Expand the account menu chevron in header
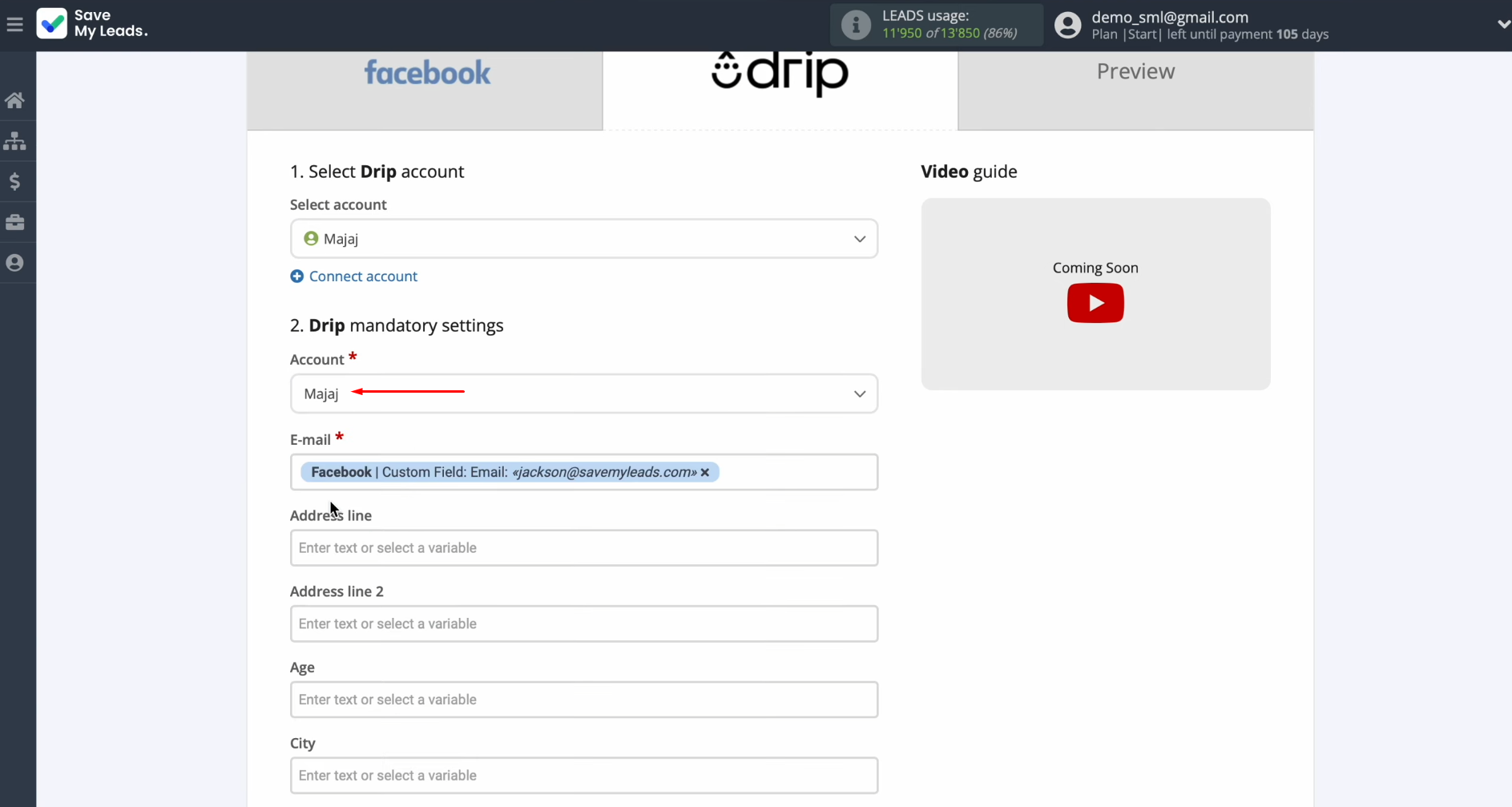Screen dimensions: 1512x807 pos(1503,25)
